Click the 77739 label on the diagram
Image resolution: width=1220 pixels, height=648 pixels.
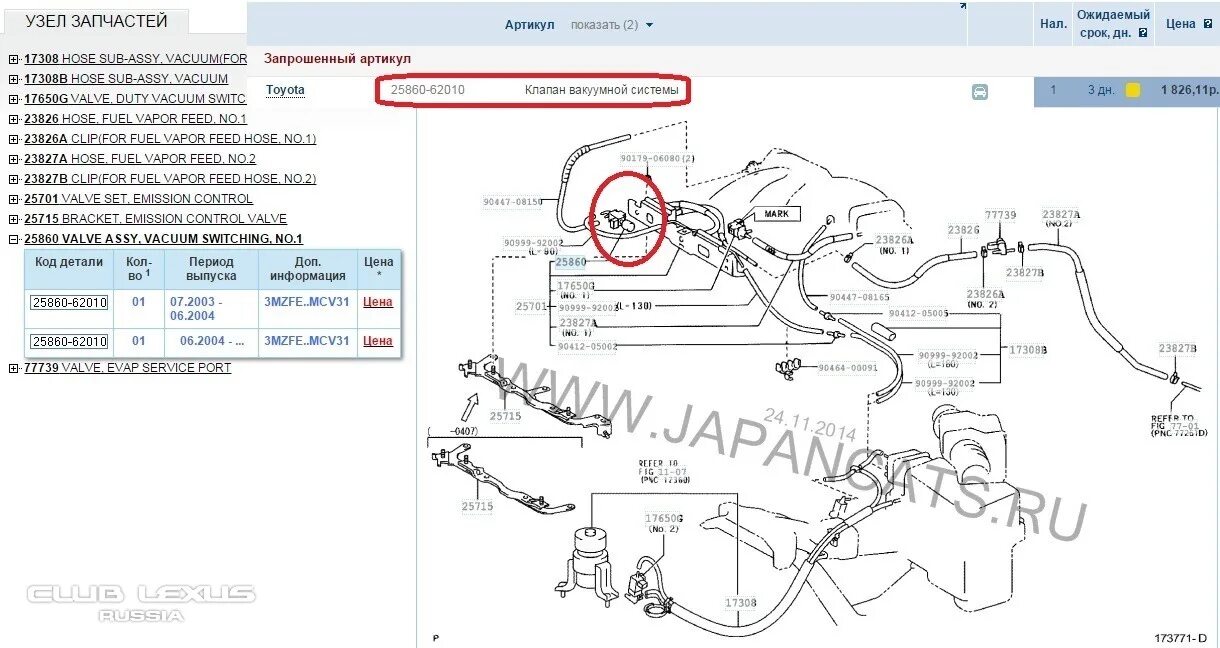tap(1000, 215)
